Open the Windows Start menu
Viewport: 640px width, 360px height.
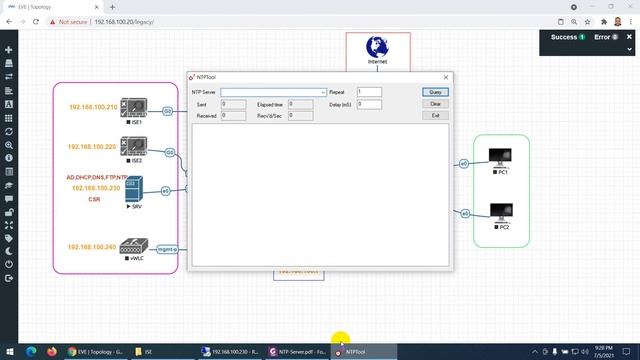[x=10, y=351]
